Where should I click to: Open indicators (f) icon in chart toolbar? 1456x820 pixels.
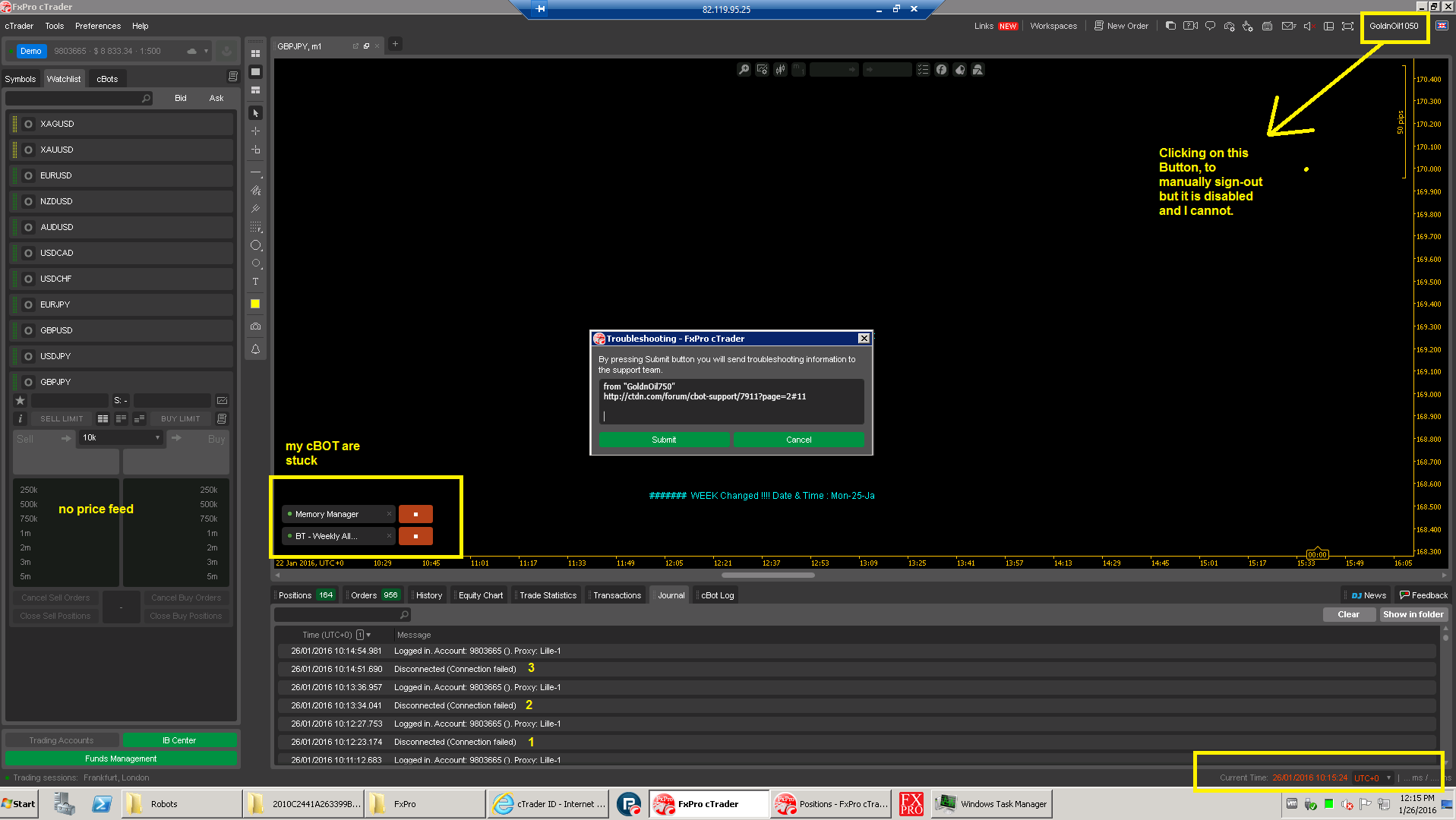click(x=941, y=70)
